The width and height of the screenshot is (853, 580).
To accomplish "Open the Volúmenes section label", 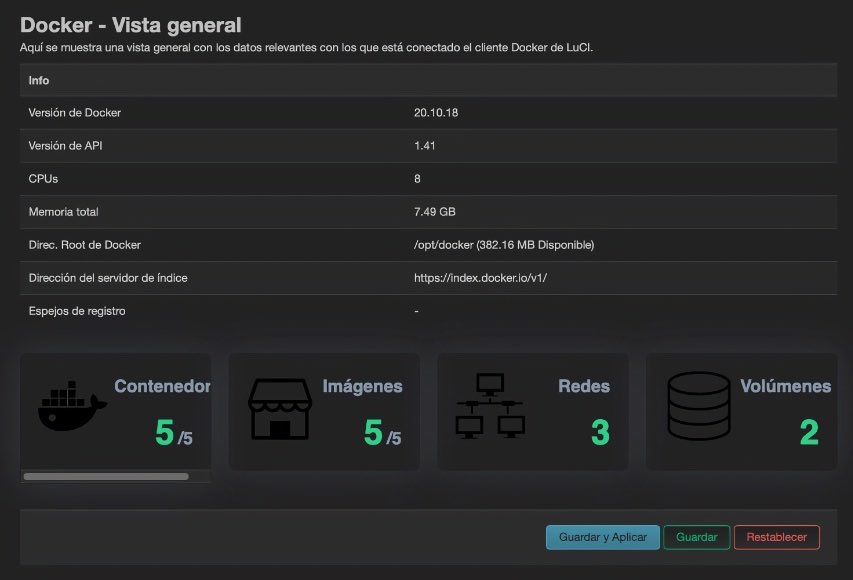I will [786, 386].
